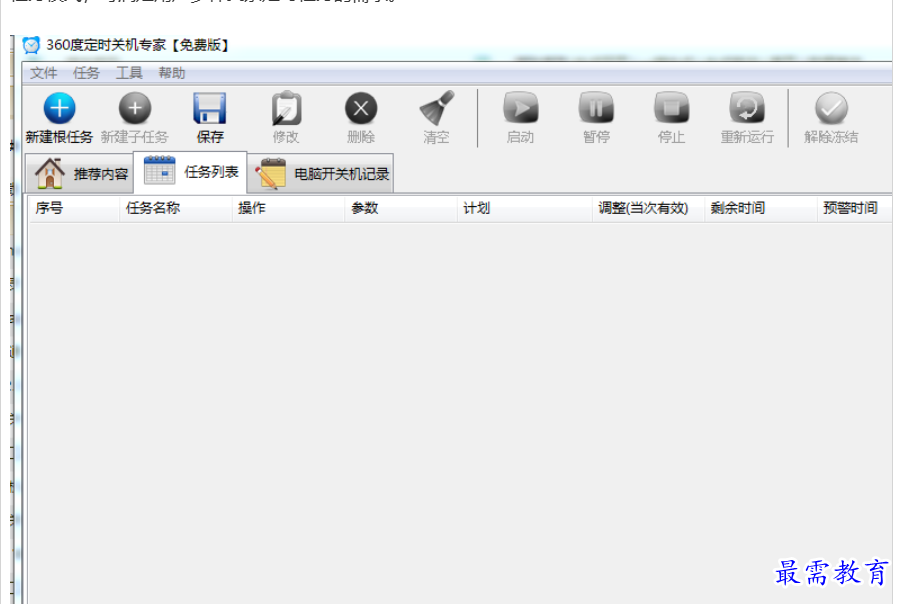Switch to the 电脑开关机记录 tab

[x=321, y=173]
